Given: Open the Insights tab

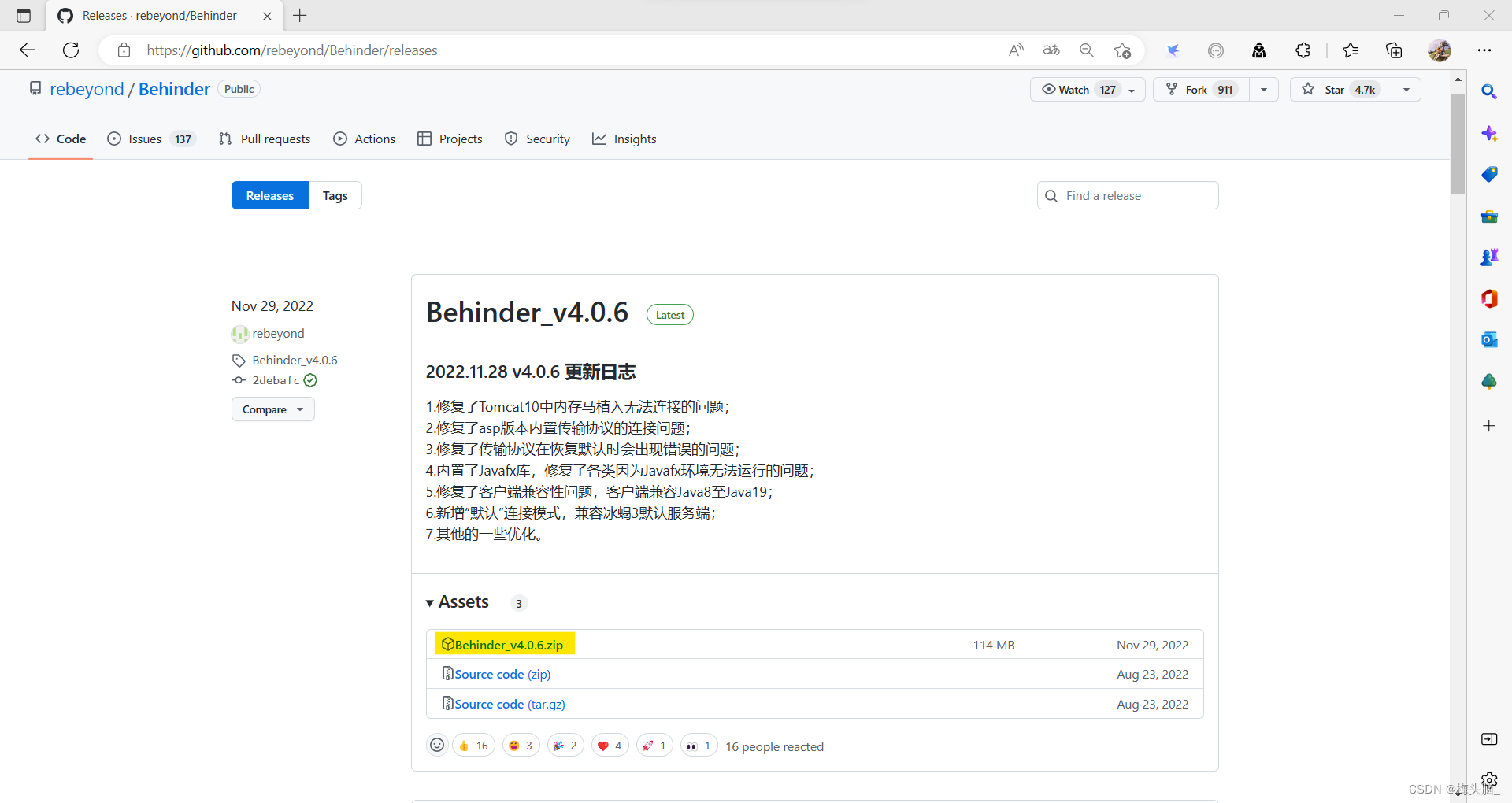Looking at the screenshot, I should (x=624, y=139).
